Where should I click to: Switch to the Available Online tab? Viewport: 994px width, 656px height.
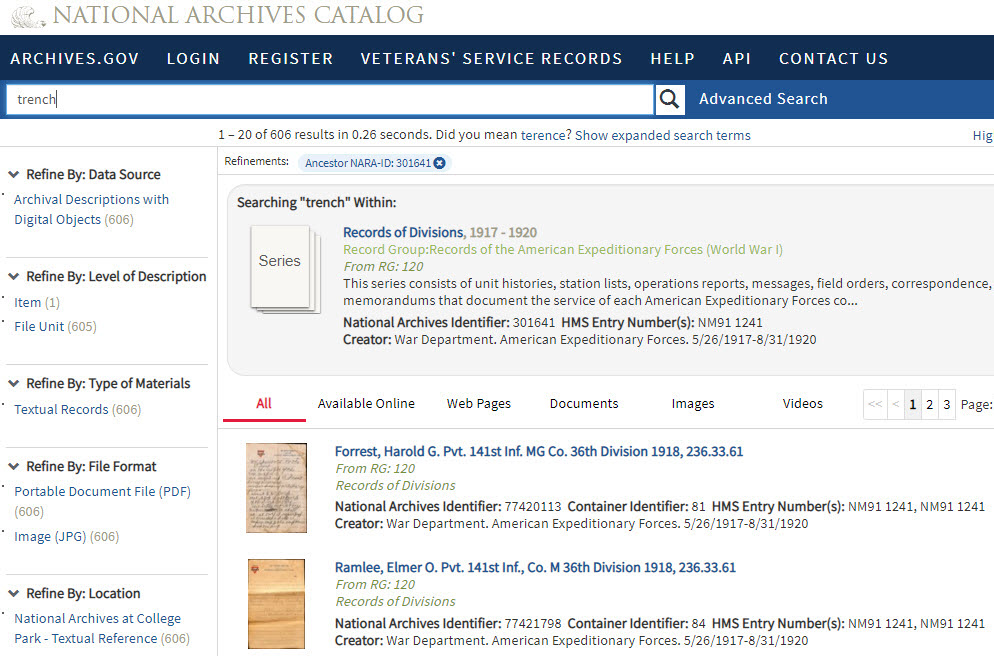click(x=366, y=404)
